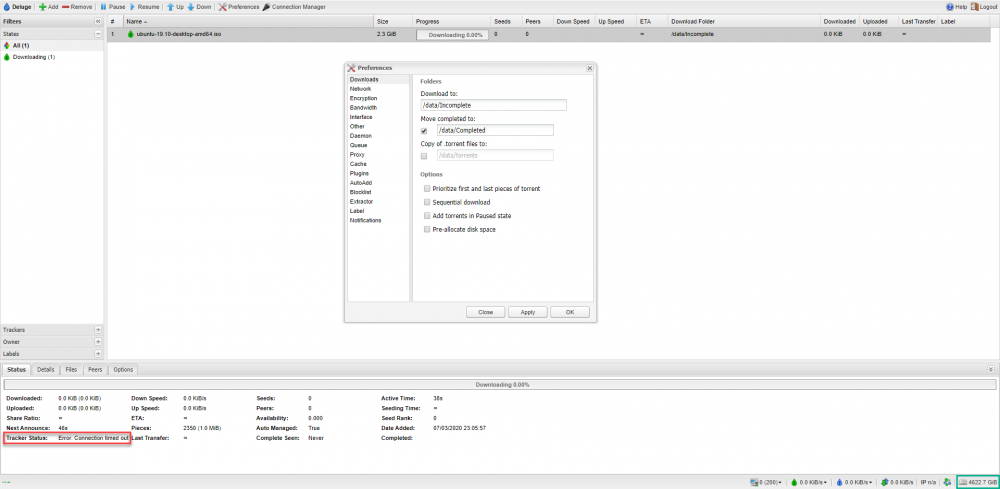Move torrent Down in queue
Viewport: 1000px width, 489px height.
pos(199,6)
